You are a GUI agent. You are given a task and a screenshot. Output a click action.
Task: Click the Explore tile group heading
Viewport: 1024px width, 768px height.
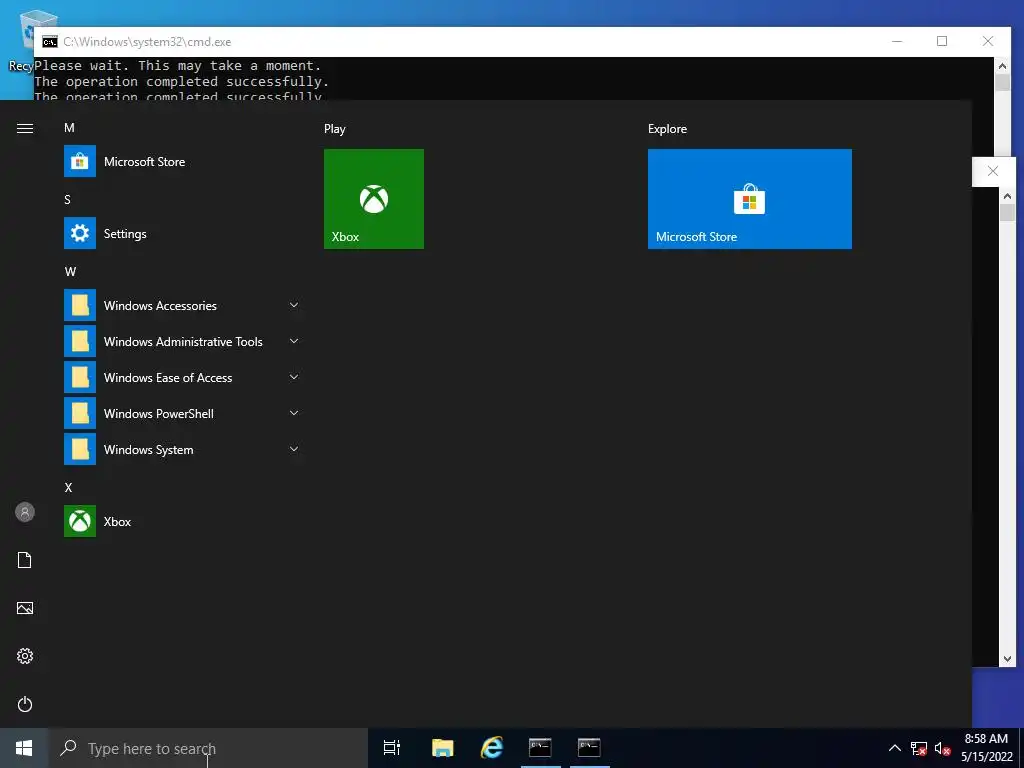[x=667, y=129]
